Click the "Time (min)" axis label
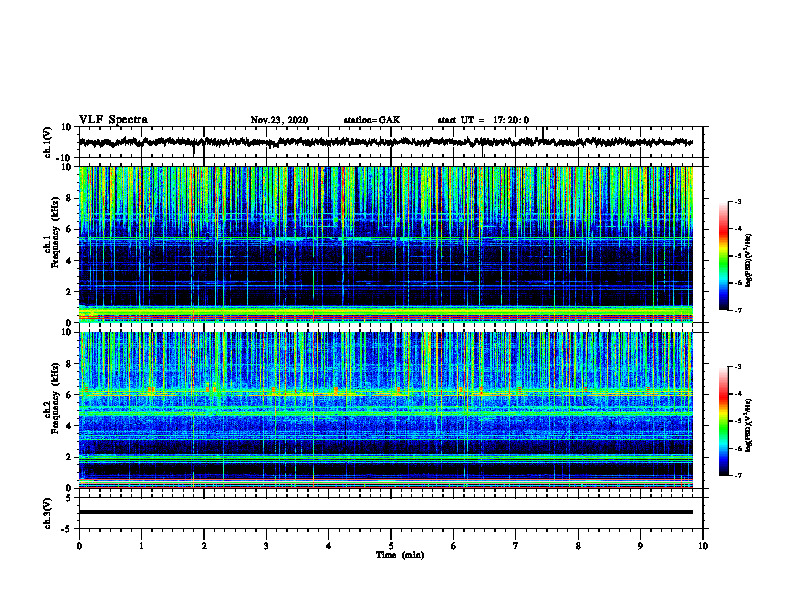This screenshot has height=612, width=792. coord(400,555)
